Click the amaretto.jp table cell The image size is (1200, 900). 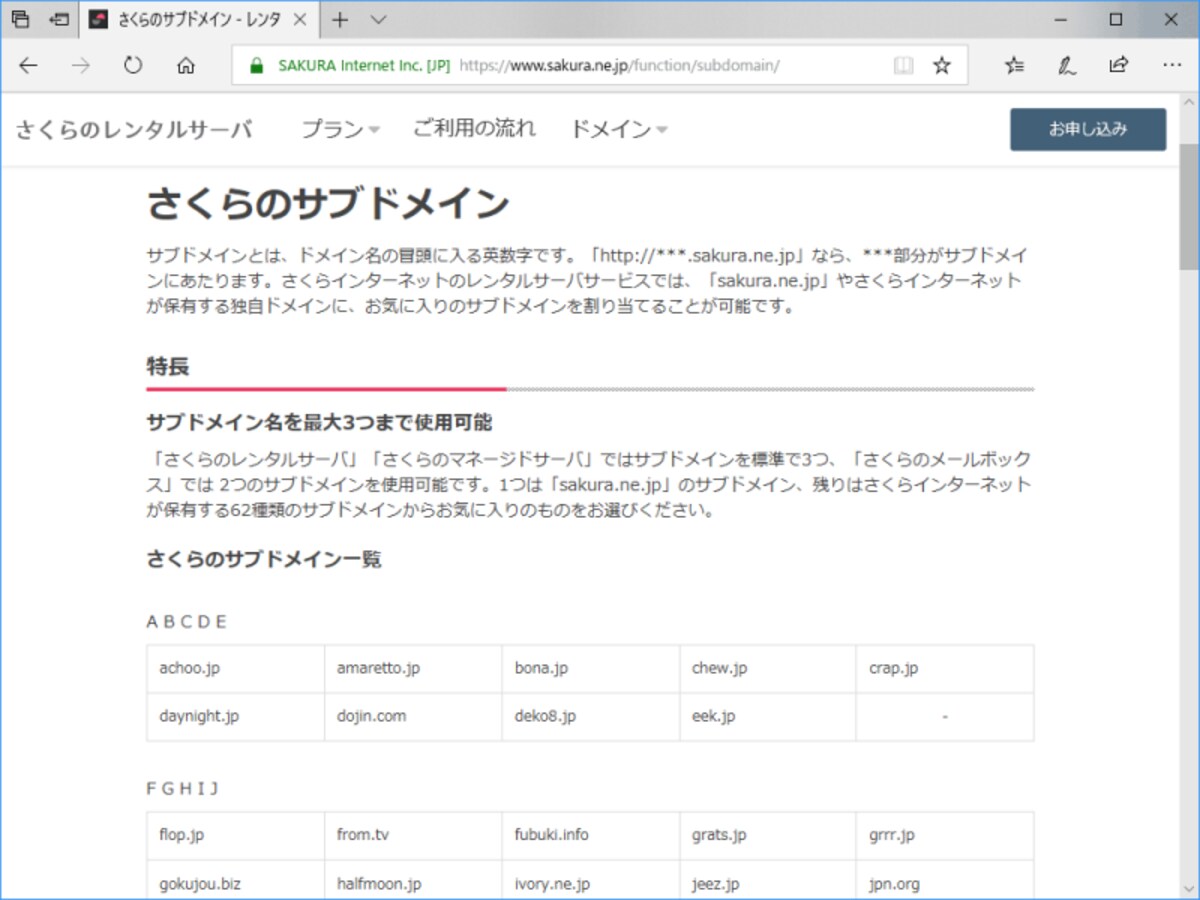[x=413, y=669]
